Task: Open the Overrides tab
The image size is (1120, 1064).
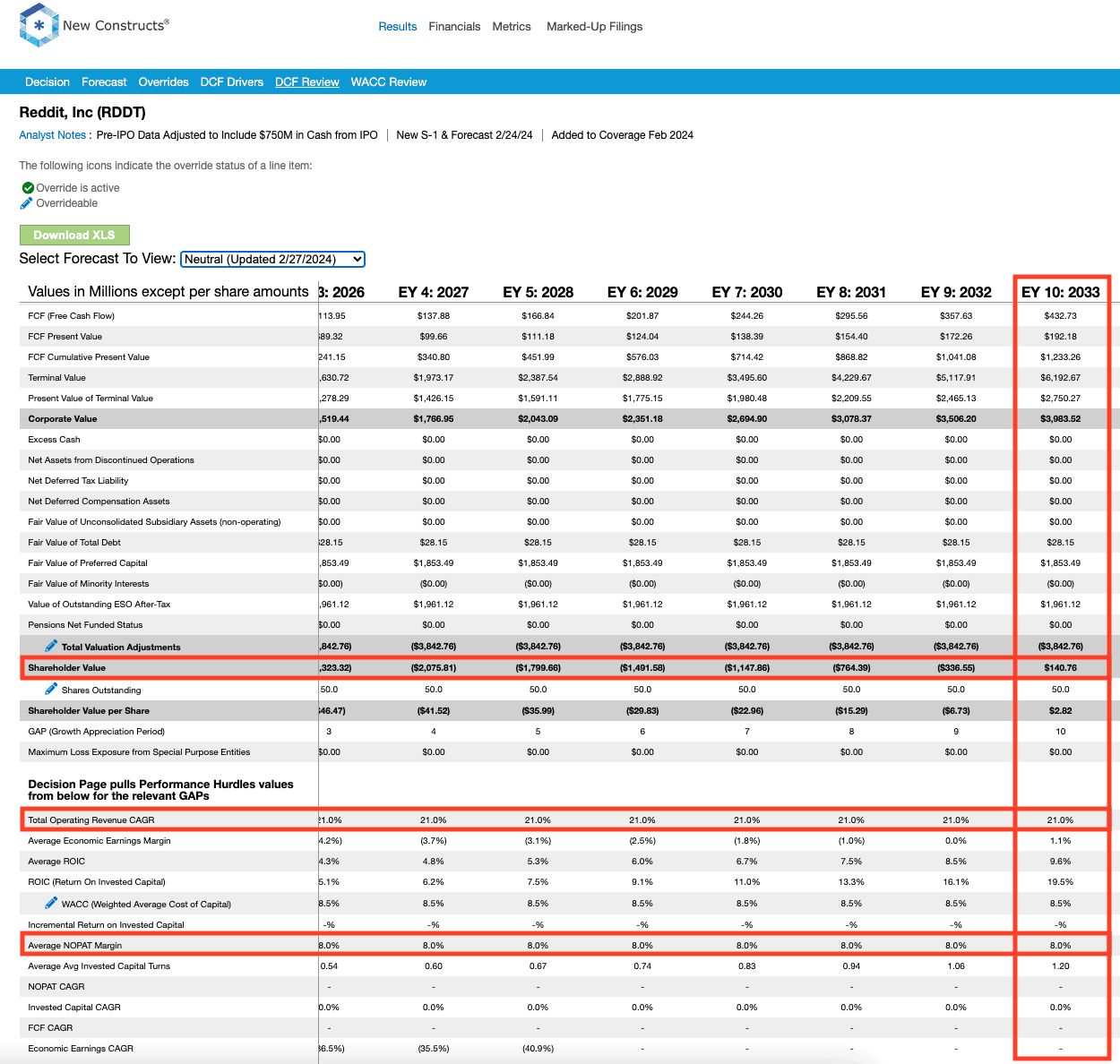Action: [164, 82]
